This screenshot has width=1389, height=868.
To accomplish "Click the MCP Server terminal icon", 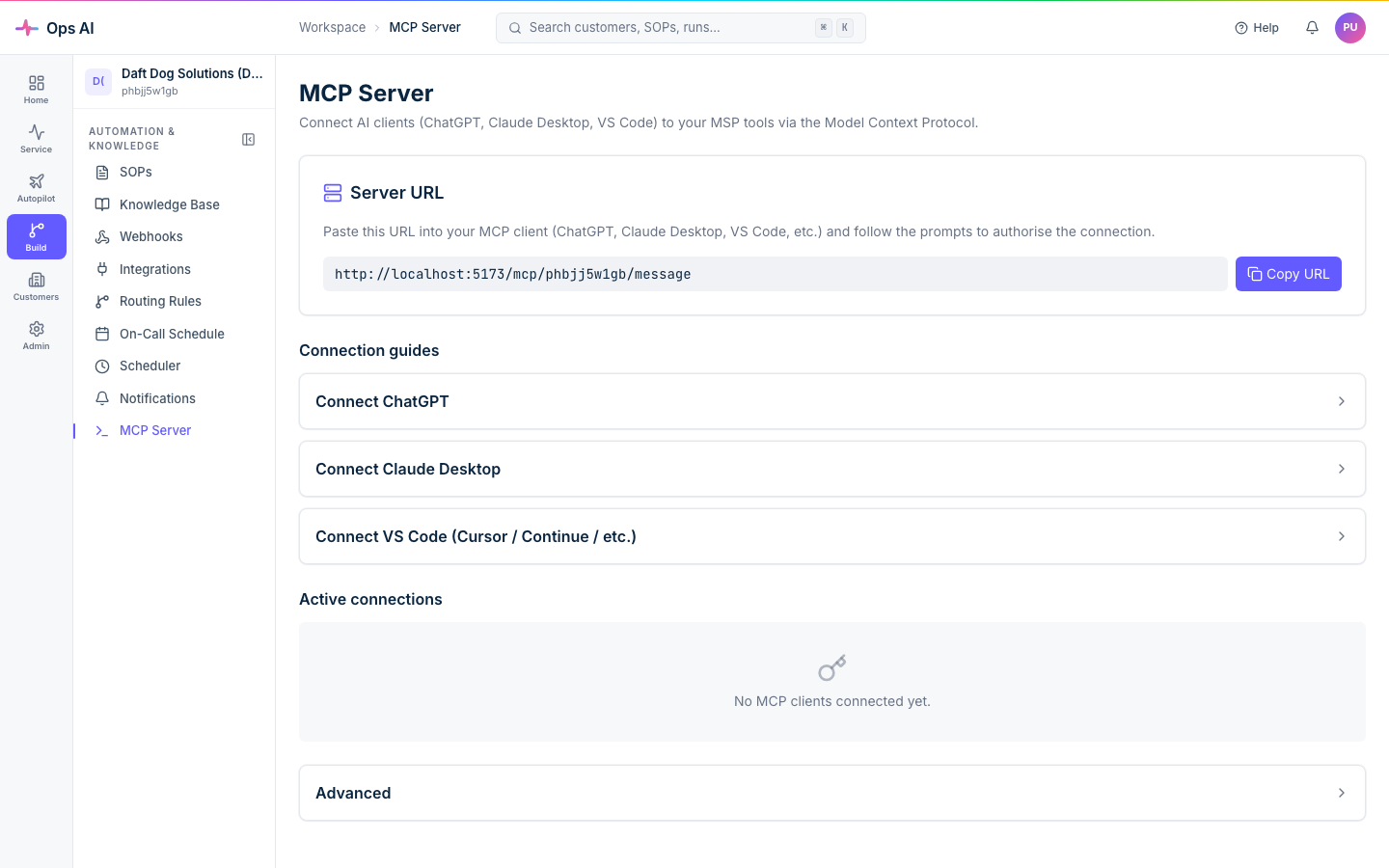I will (102, 431).
